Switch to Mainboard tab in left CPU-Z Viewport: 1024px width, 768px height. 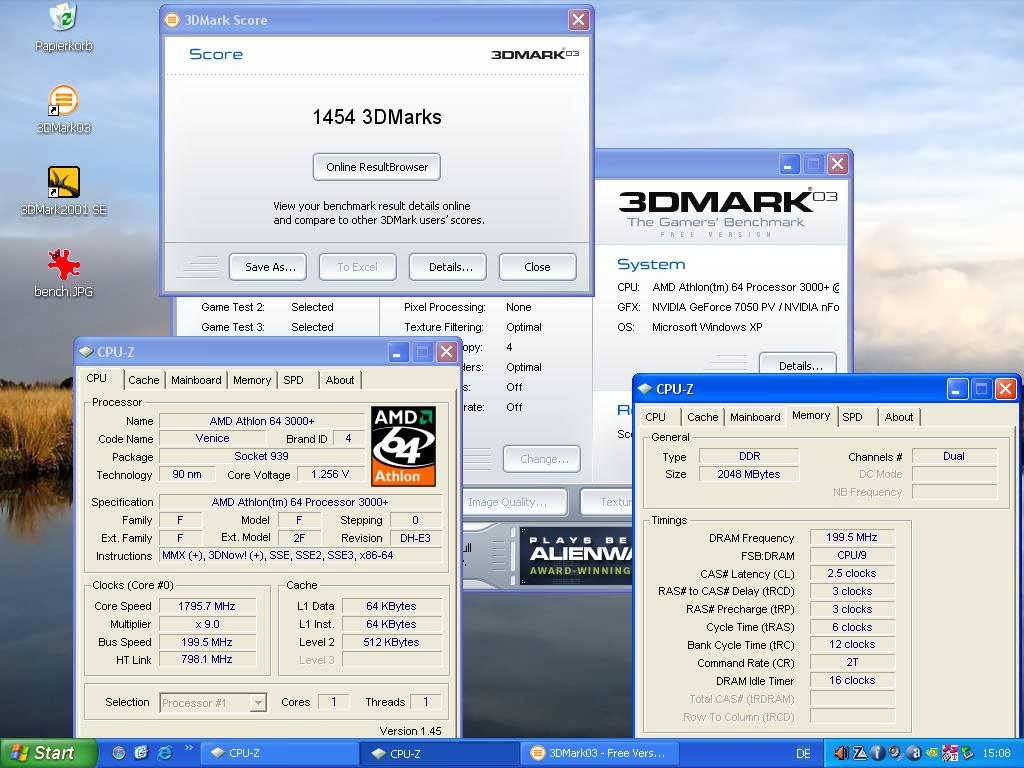(196, 380)
